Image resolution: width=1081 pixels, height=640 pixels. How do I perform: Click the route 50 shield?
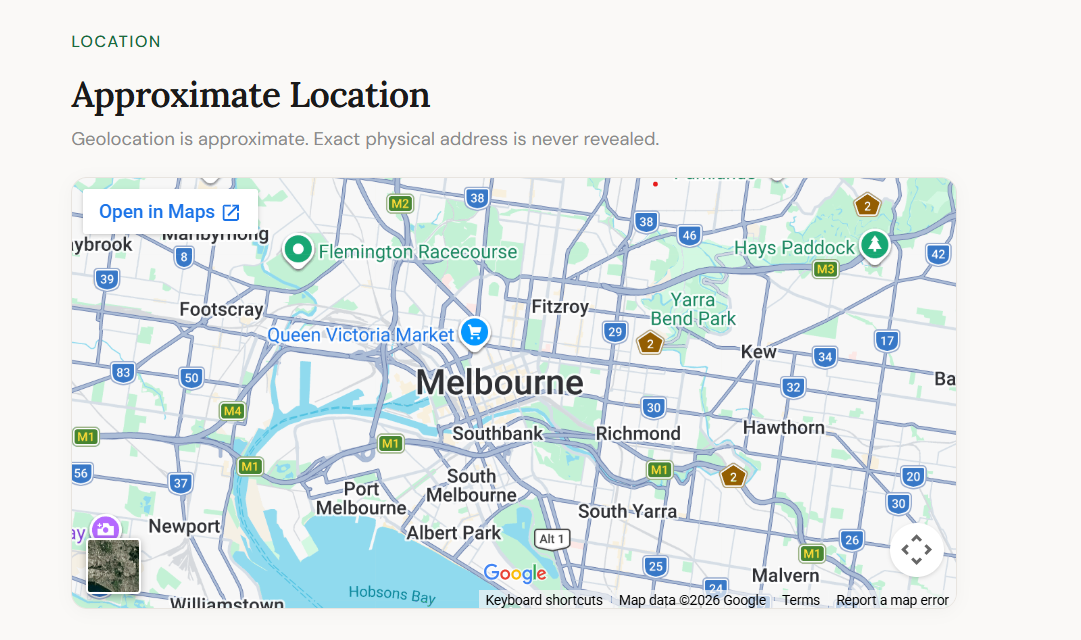tap(192, 378)
